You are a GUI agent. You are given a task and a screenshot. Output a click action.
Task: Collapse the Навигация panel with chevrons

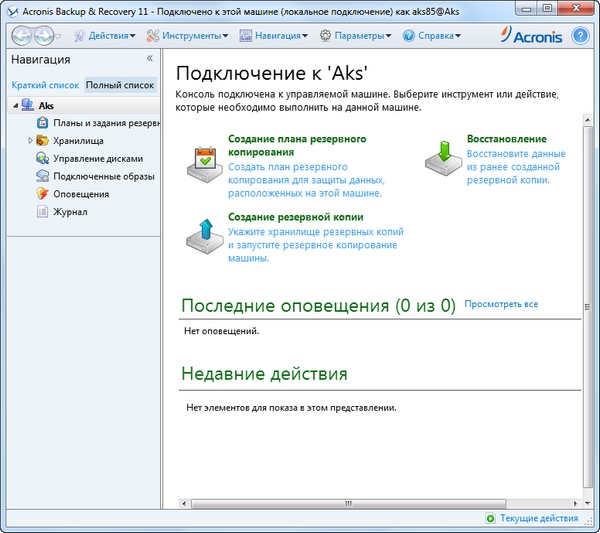coord(150,59)
